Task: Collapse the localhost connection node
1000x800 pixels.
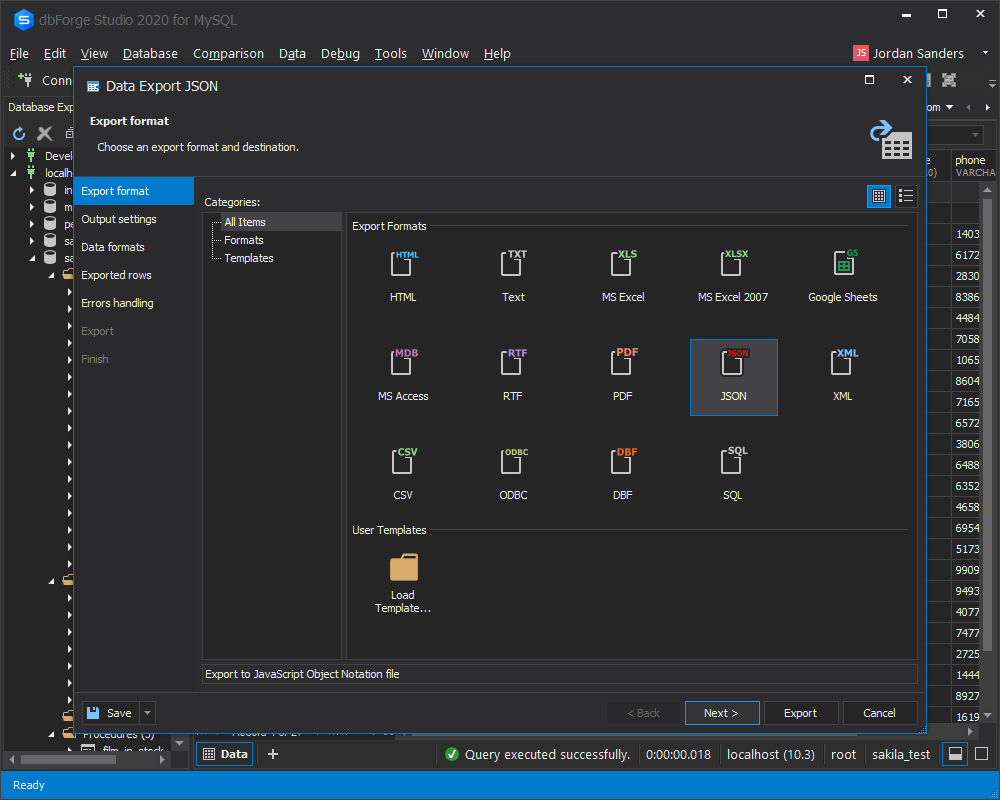Action: pos(13,173)
